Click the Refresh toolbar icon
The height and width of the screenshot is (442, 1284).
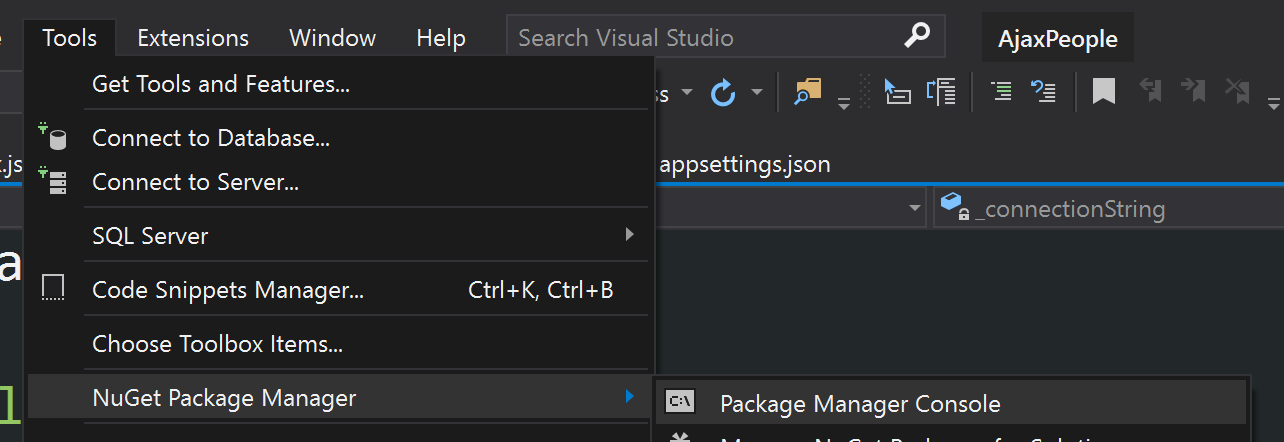723,93
